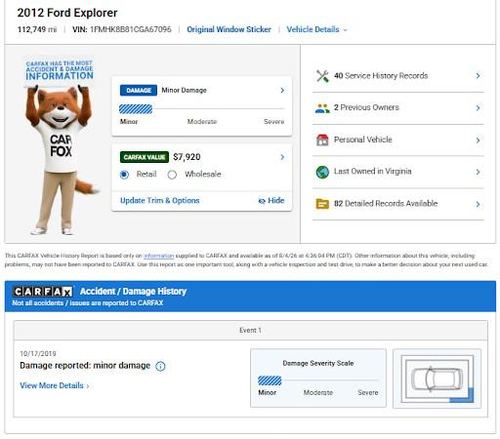This screenshot has width=500, height=439.
Task: Expand the Minor Damage card chevron
Action: coord(282,90)
